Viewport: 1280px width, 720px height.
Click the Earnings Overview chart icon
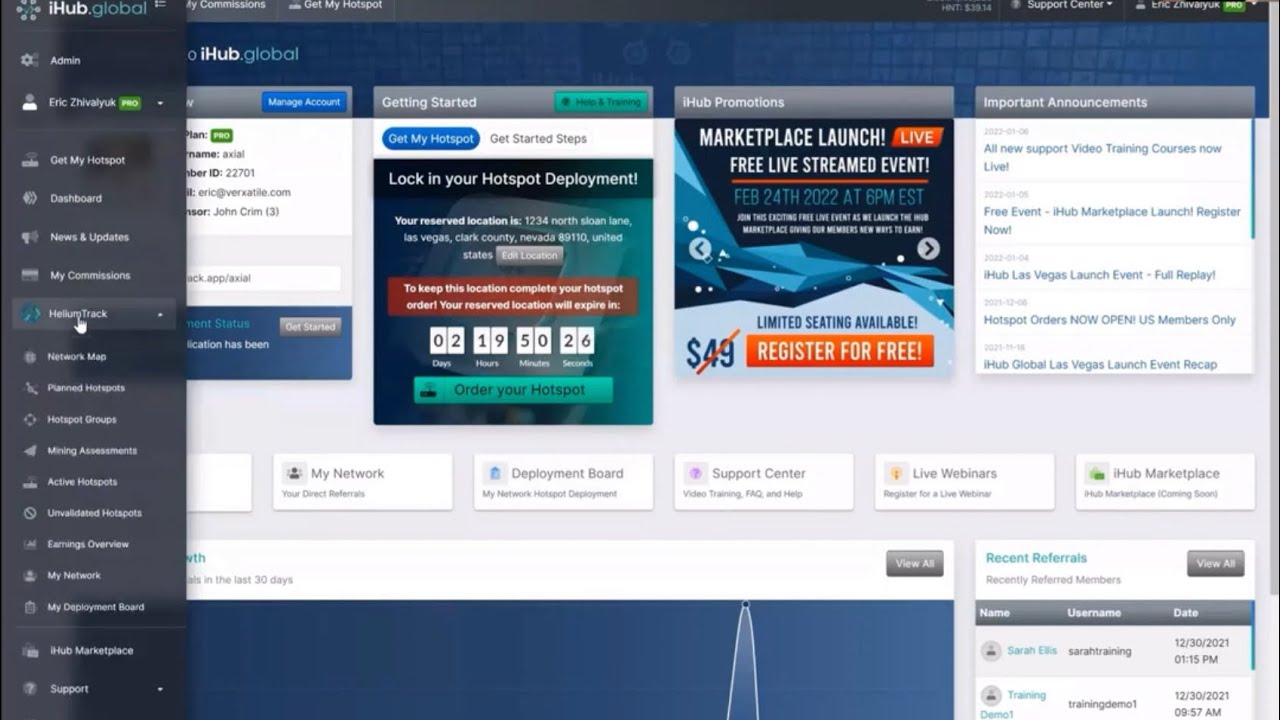pyautogui.click(x=29, y=544)
